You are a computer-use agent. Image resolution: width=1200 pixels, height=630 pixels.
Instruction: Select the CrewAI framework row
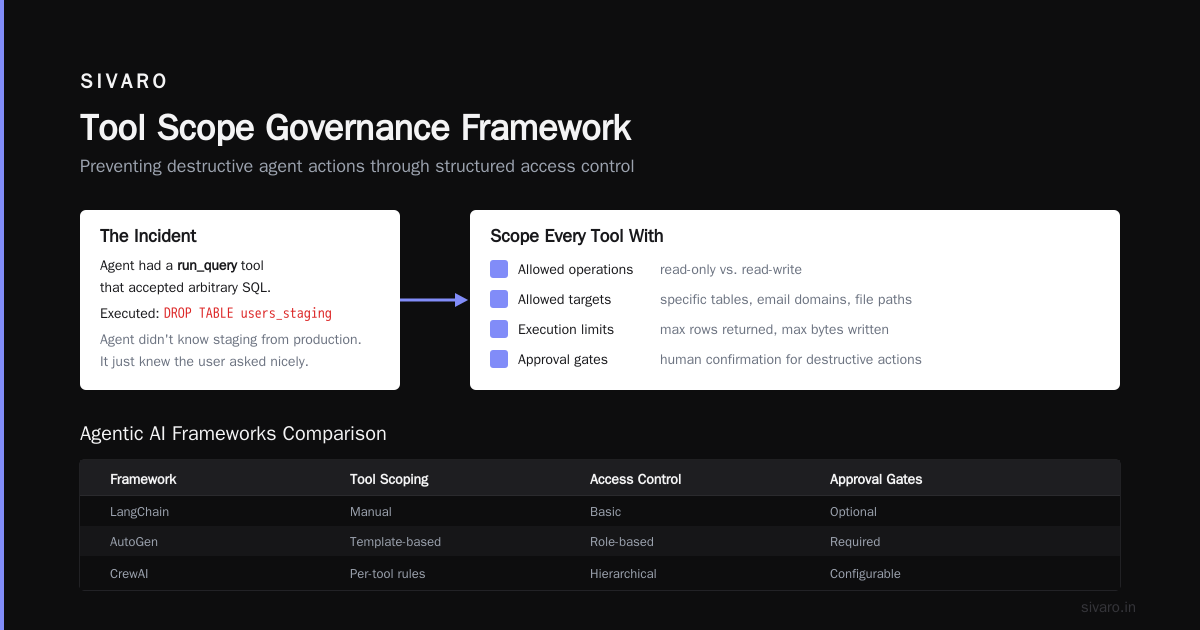pos(600,574)
